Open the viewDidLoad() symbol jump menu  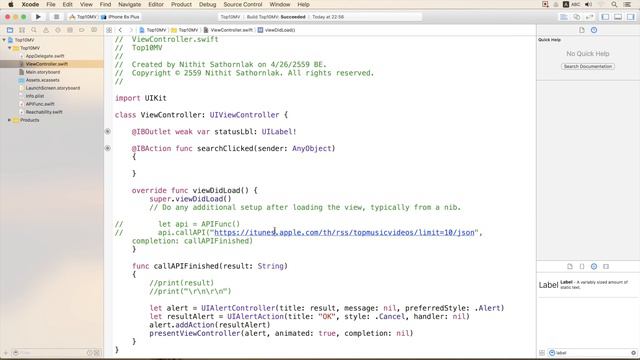tap(276, 30)
